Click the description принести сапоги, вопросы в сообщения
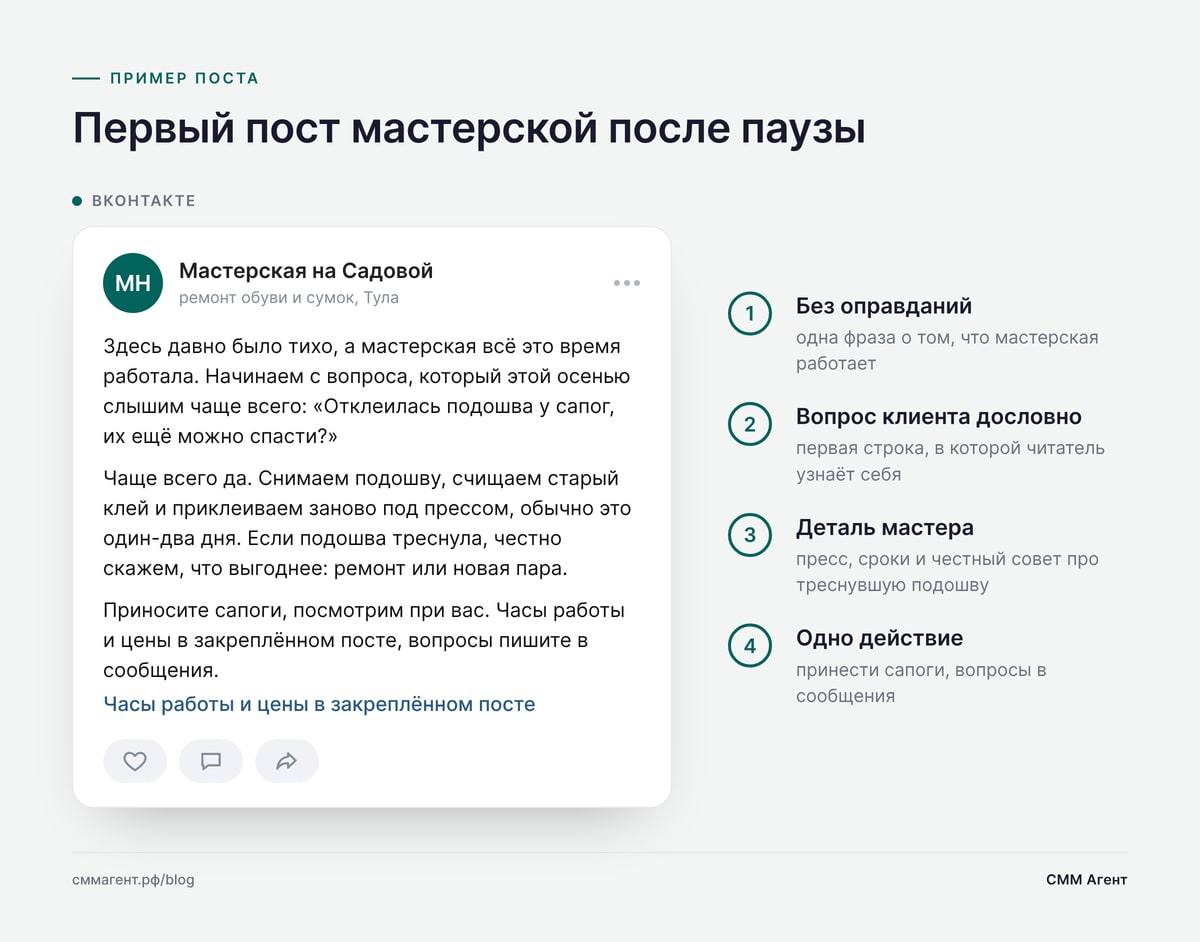Image resolution: width=1200 pixels, height=942 pixels. (921, 683)
